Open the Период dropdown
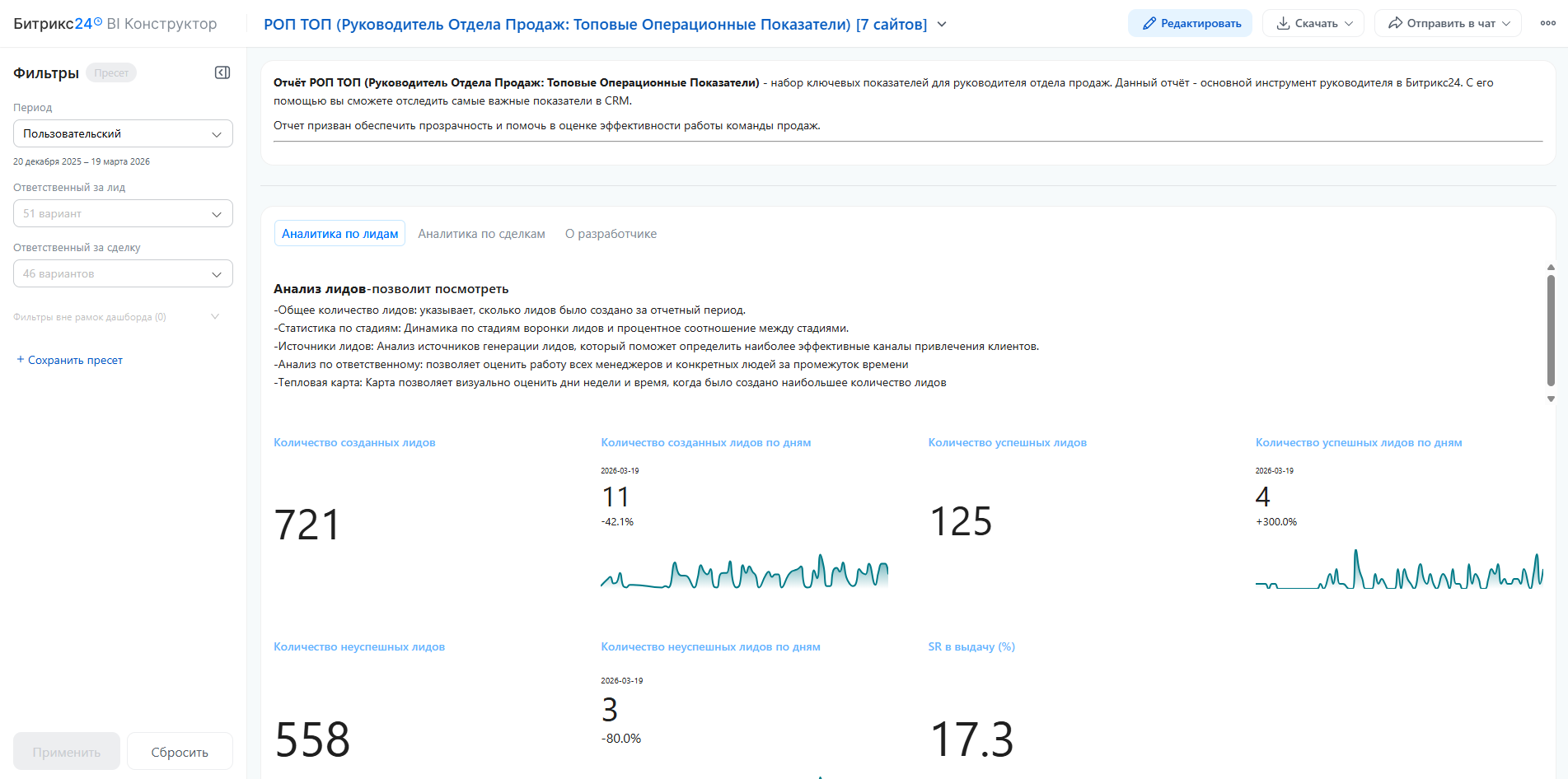This screenshot has height=779, width=1568. pyautogui.click(x=123, y=133)
